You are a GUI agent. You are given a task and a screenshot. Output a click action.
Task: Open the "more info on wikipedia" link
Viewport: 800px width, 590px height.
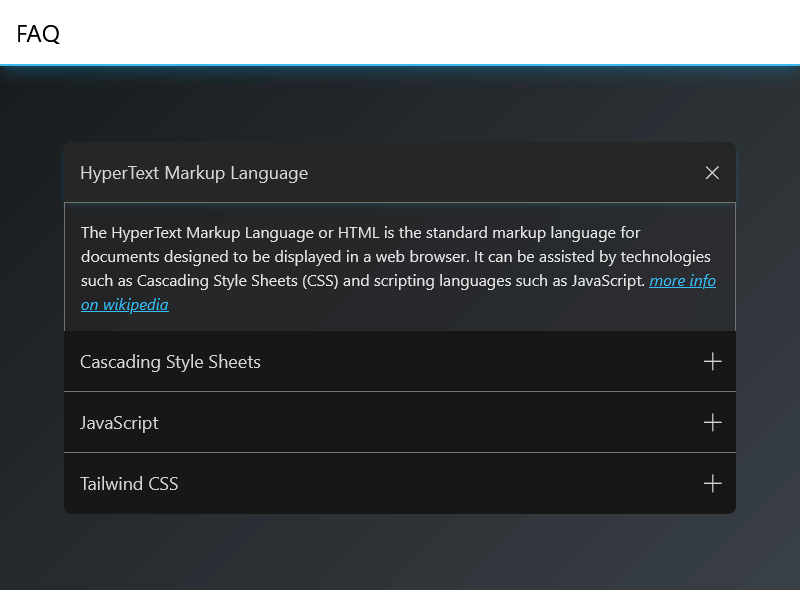click(682, 281)
